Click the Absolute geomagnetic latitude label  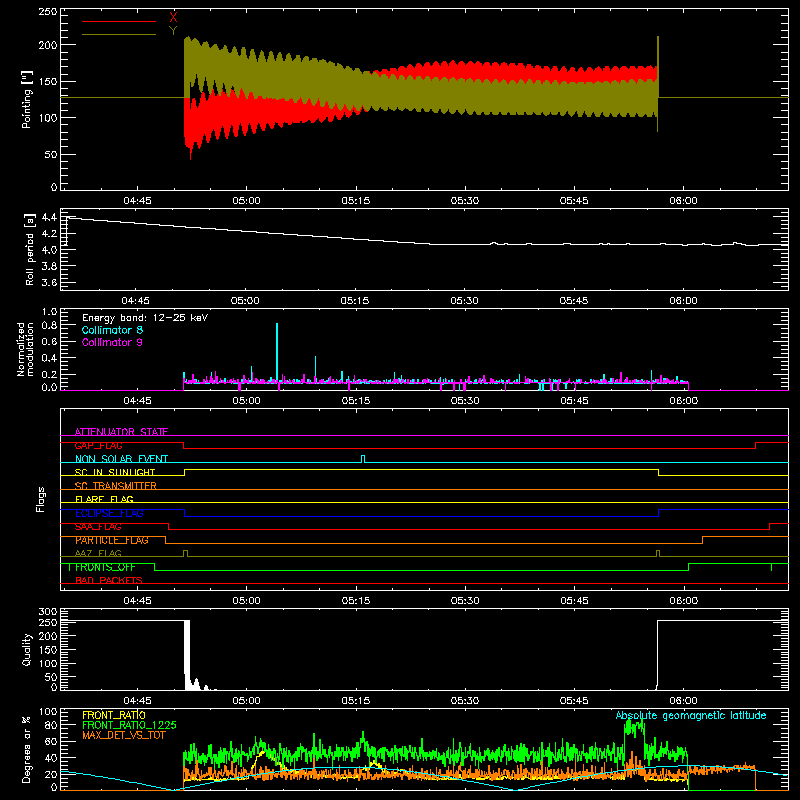pos(691,716)
